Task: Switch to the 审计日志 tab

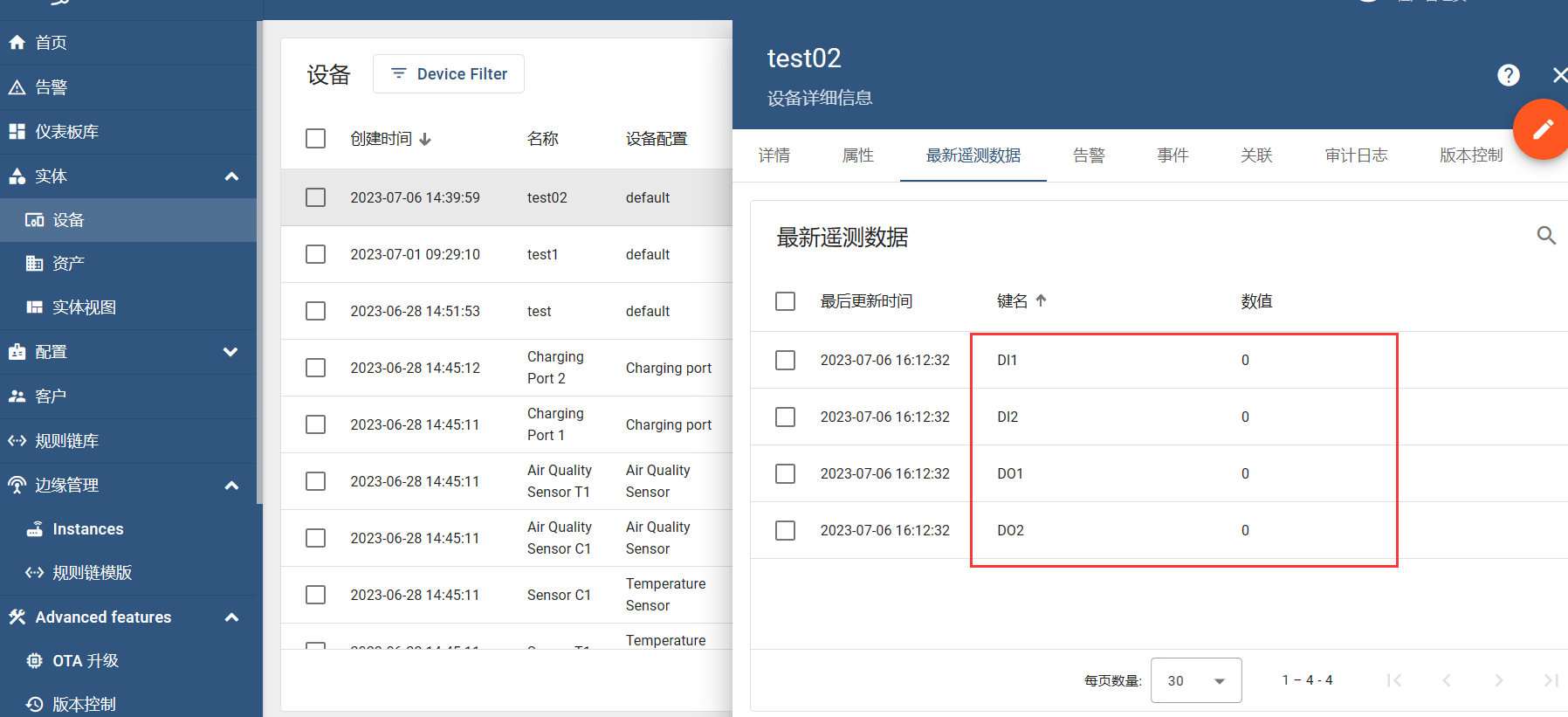Action: tap(1356, 155)
